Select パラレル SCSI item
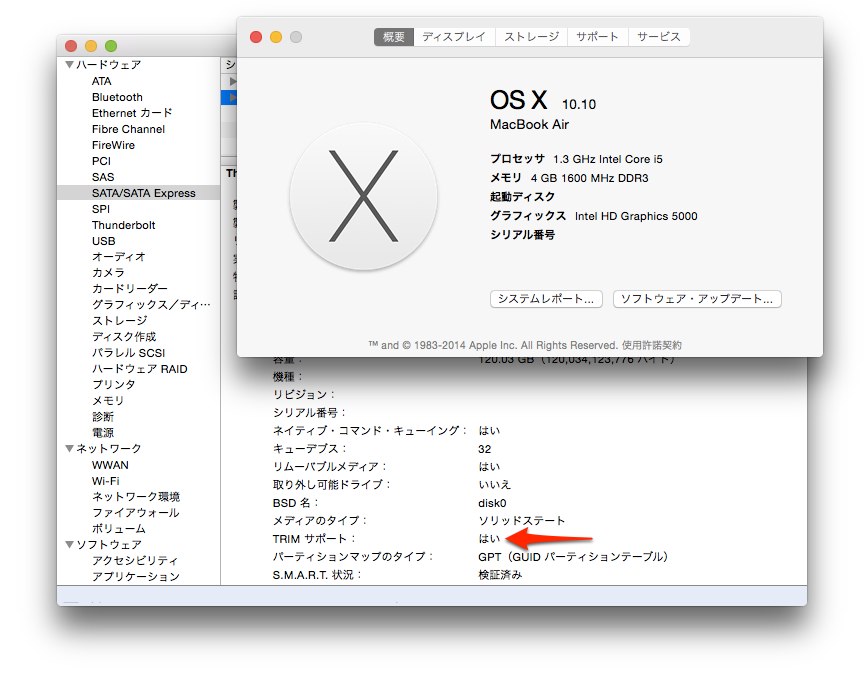This screenshot has width=864, height=685. 128,353
